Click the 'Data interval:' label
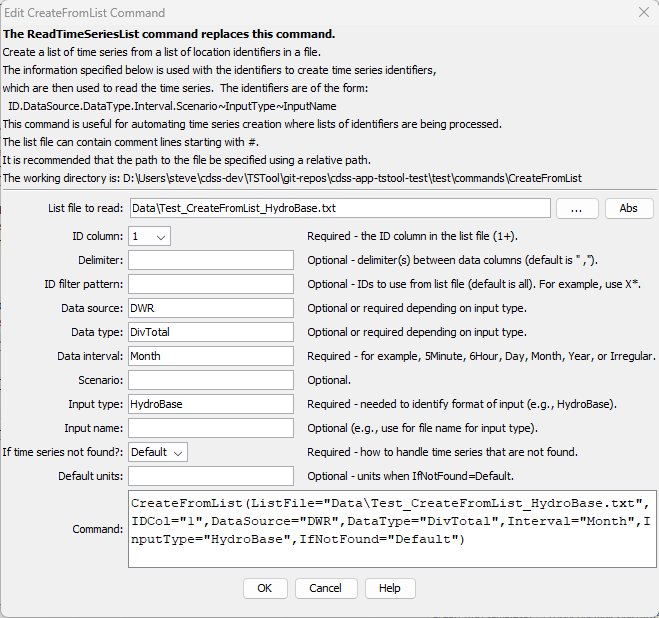 [x=90, y=356]
